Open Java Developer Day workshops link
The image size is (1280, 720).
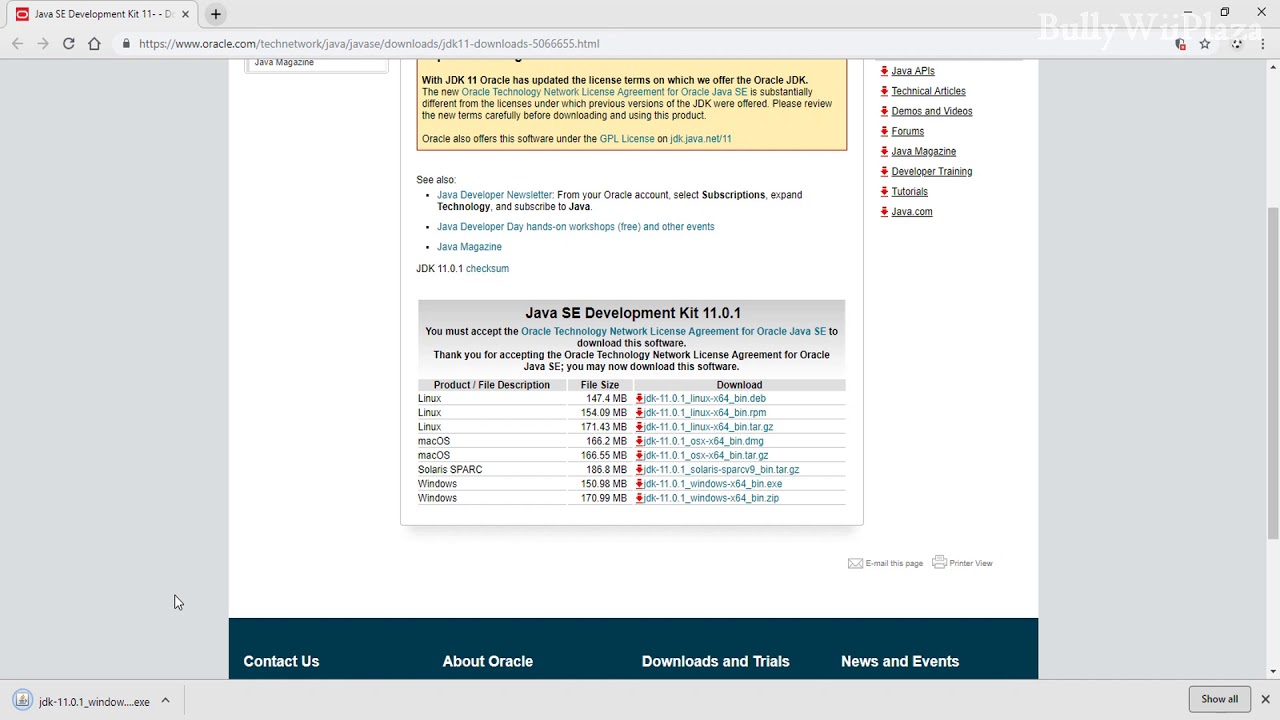point(575,227)
